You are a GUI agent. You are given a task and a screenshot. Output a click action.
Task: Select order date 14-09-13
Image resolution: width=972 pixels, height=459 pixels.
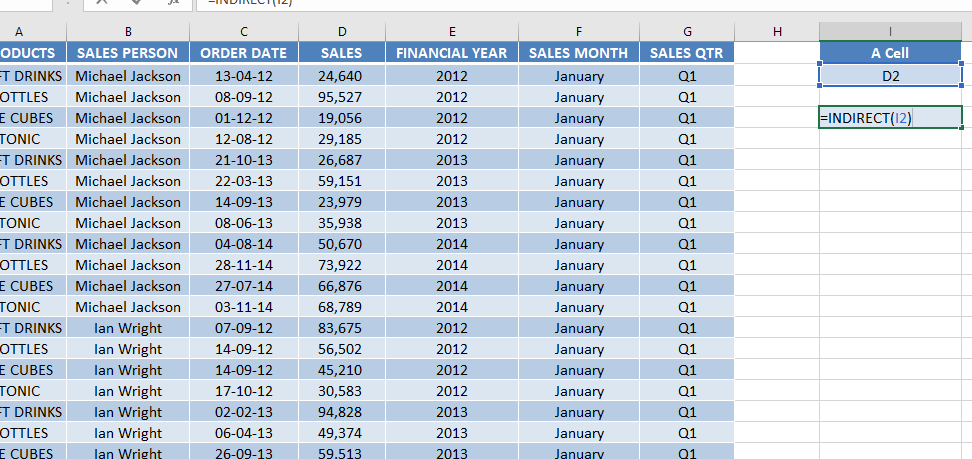pyautogui.click(x=244, y=202)
